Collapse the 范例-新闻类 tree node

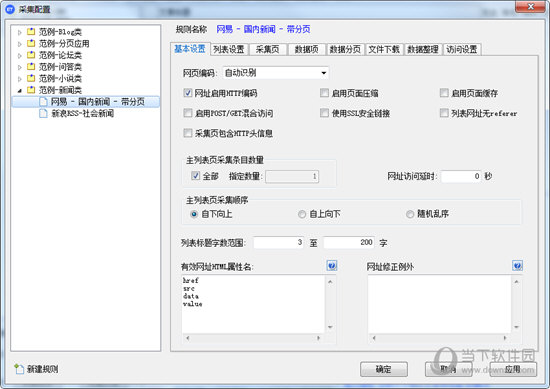coord(20,90)
